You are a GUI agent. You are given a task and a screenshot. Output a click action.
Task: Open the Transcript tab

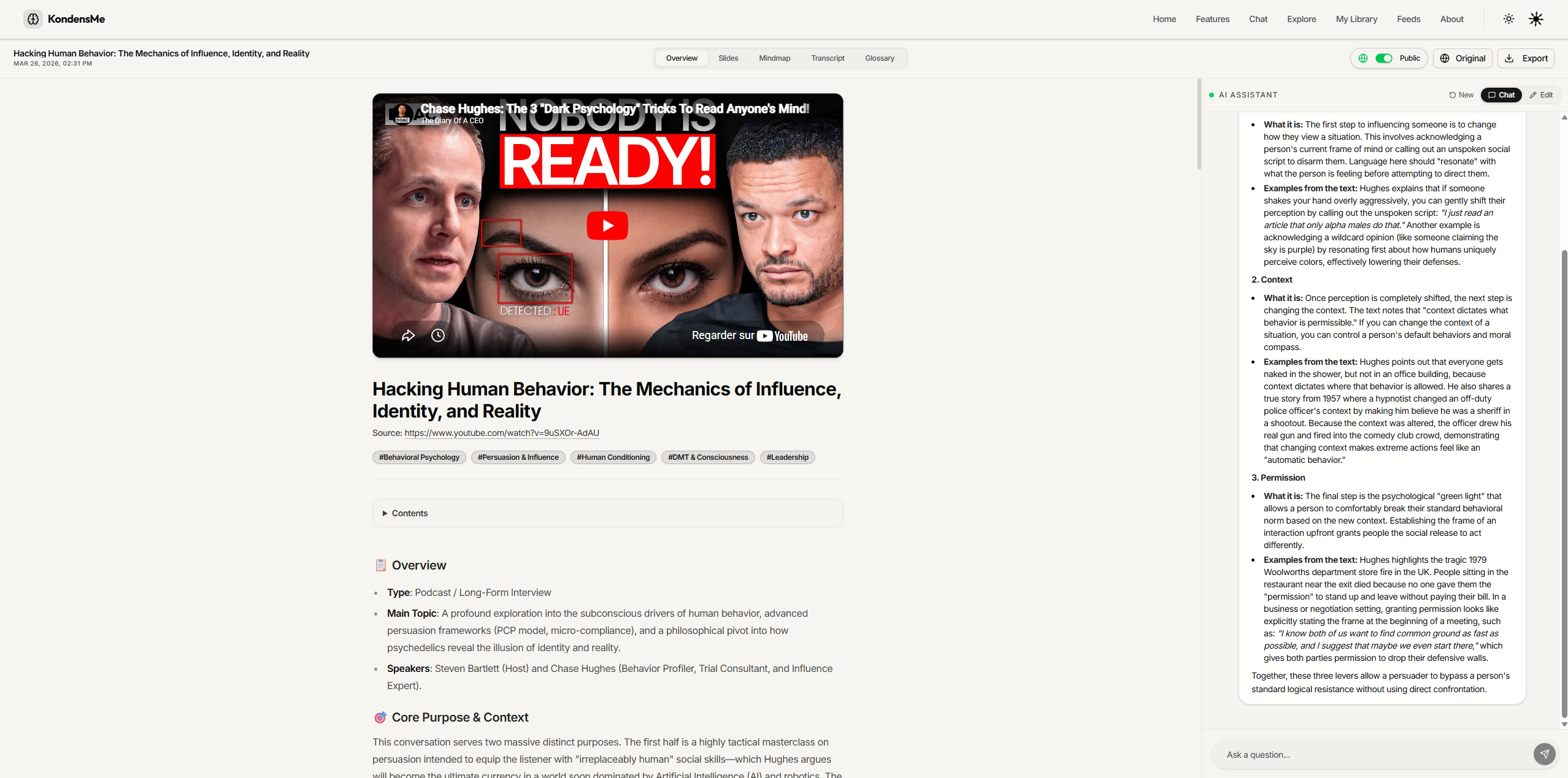tap(828, 58)
